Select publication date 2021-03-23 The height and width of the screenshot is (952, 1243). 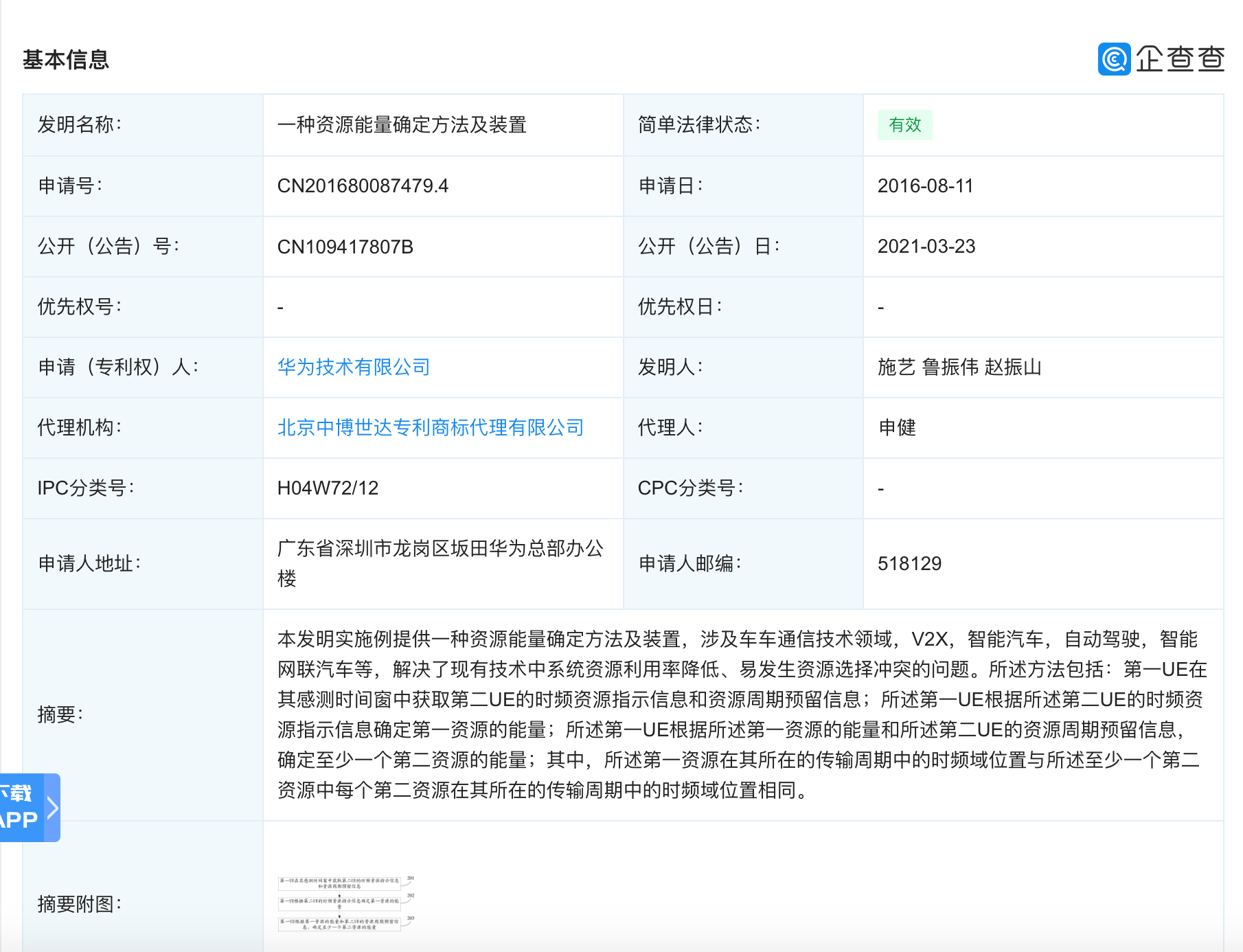[x=926, y=246]
